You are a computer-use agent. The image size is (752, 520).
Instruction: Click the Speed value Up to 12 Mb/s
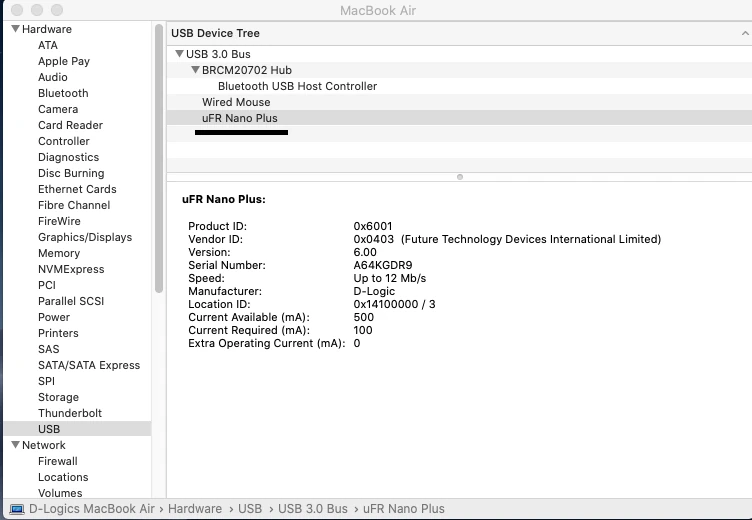click(389, 278)
